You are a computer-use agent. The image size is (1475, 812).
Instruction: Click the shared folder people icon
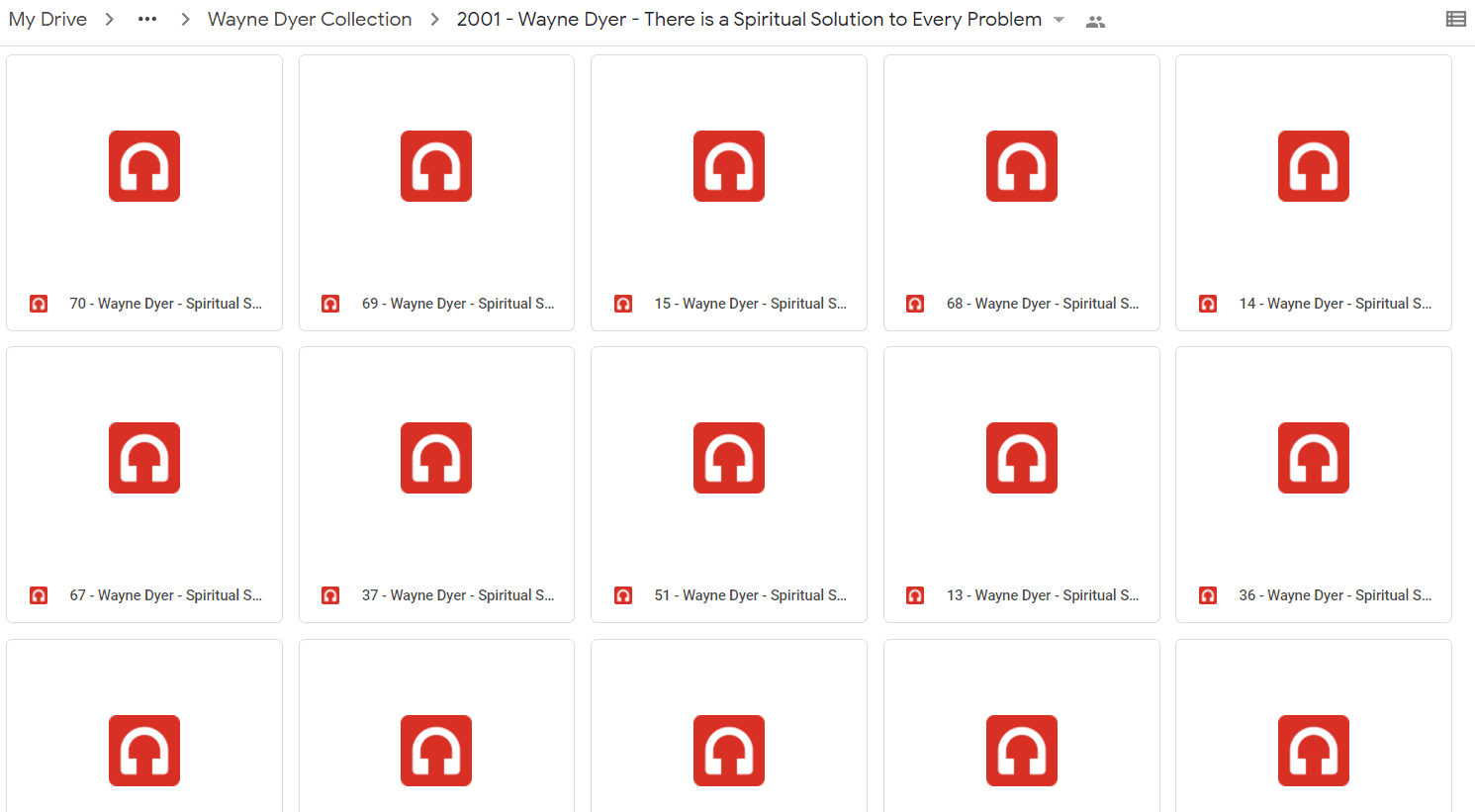(1095, 21)
